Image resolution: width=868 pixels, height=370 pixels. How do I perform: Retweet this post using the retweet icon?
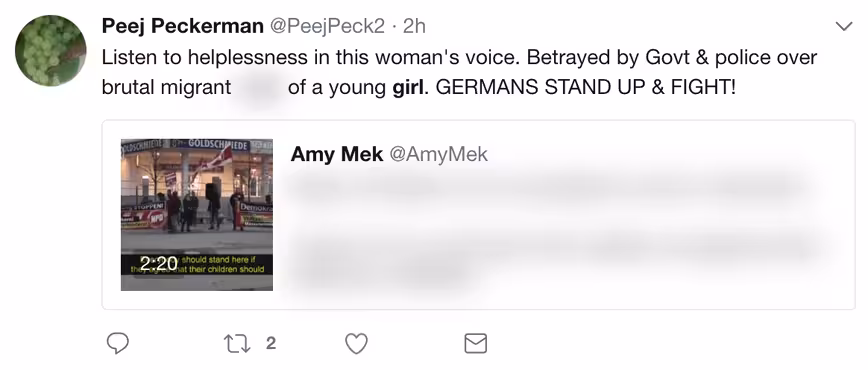click(x=236, y=343)
